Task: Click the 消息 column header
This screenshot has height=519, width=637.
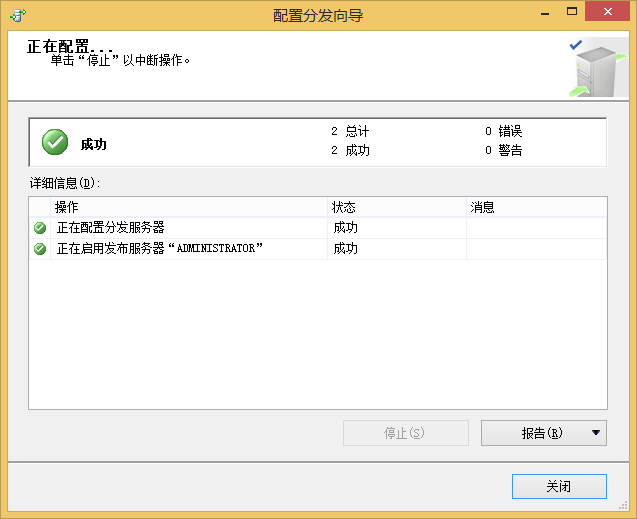Action: click(536, 207)
